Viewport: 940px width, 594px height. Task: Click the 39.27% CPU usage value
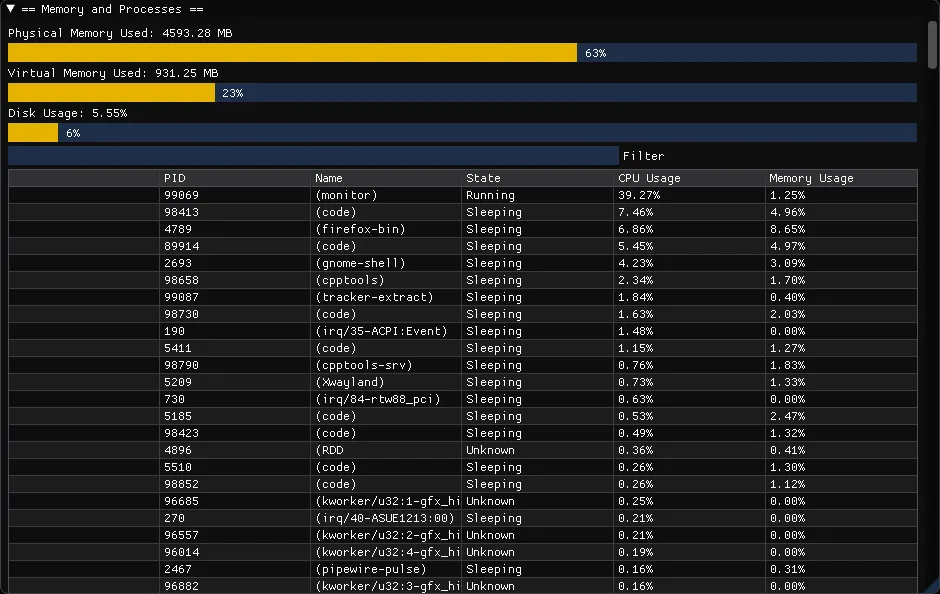click(639, 195)
